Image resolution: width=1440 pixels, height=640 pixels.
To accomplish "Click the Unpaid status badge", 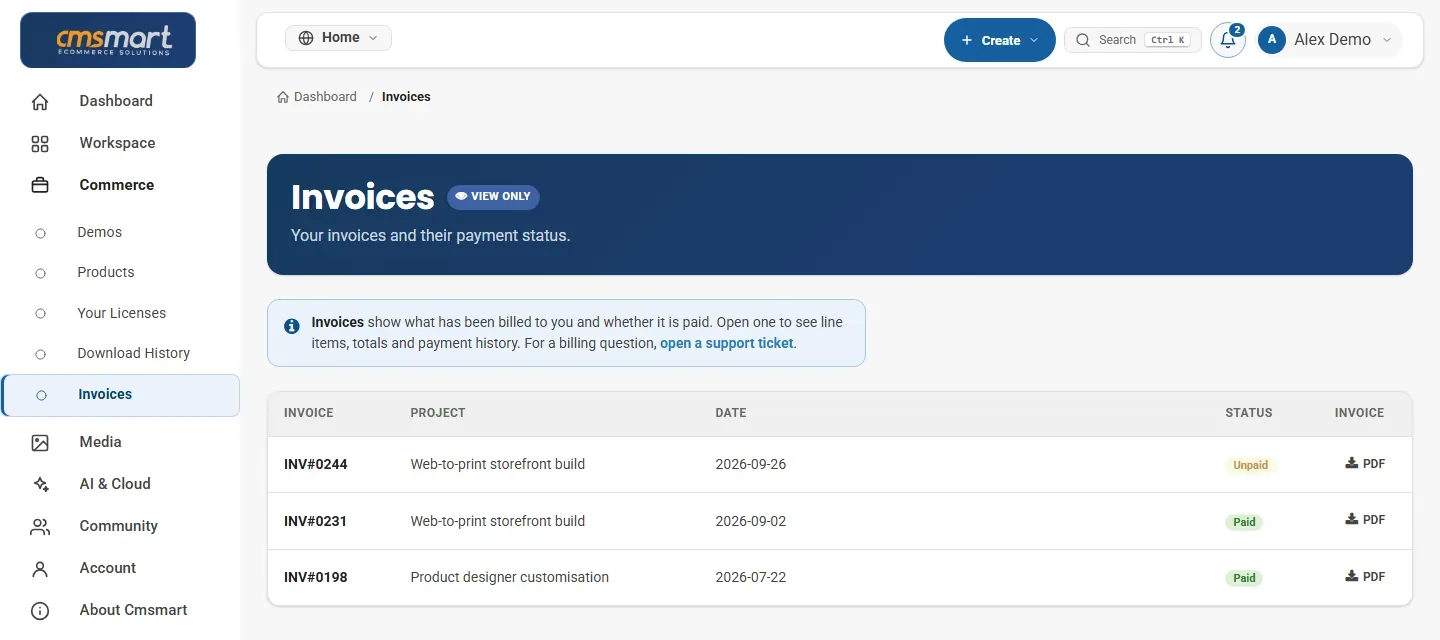I will (1251, 465).
